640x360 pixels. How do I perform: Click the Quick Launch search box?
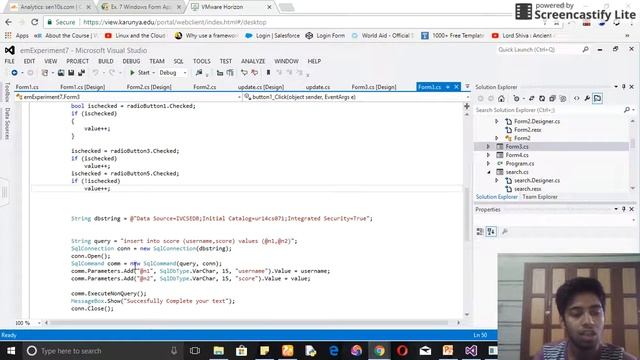point(543,49)
